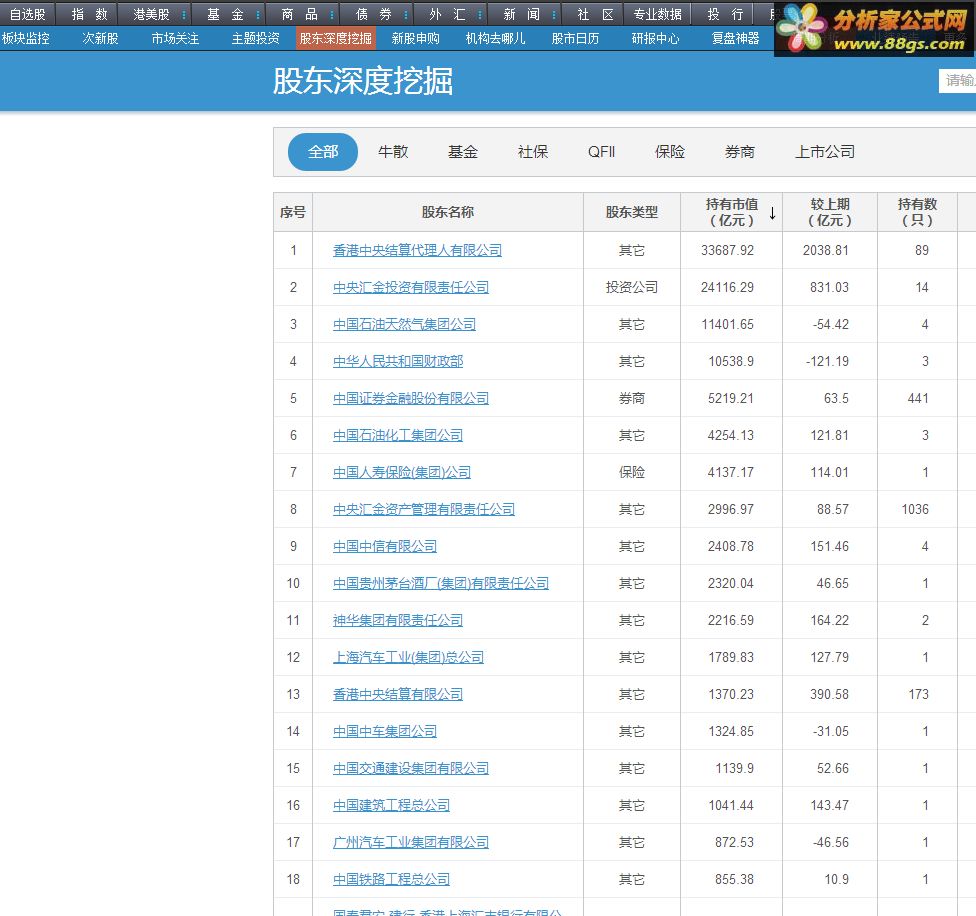Open the 社区 top menu
The image size is (976, 916).
tap(596, 14)
